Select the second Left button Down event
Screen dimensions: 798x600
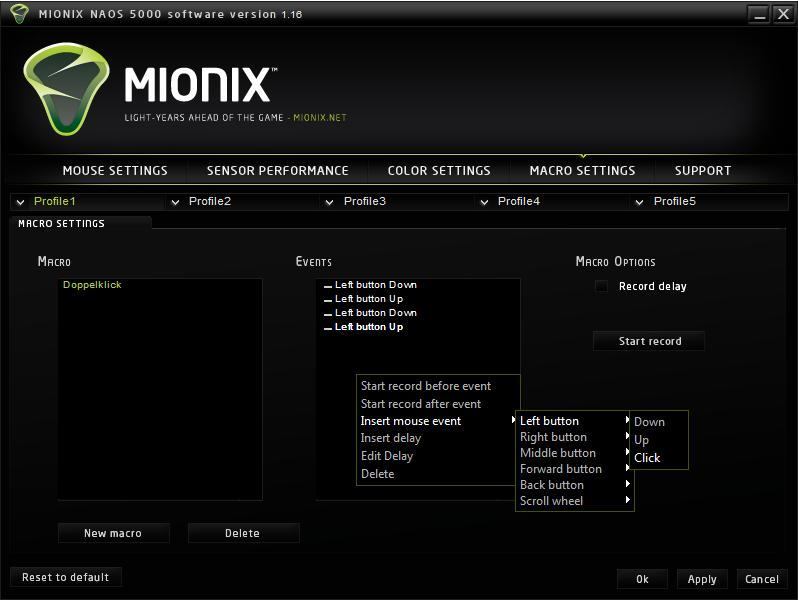[x=376, y=312]
